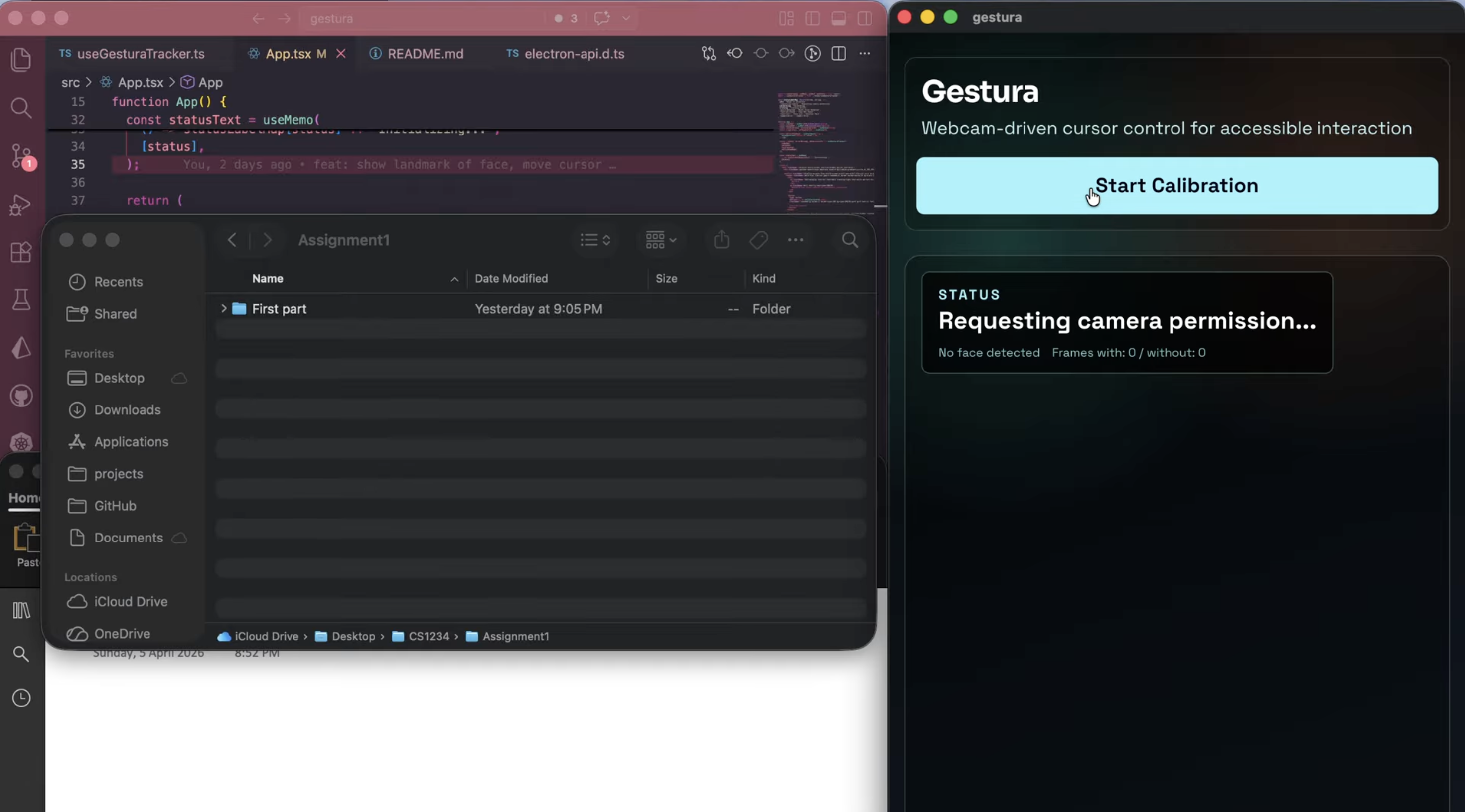Click the customize layout icon in VS Code title bar
Viewport: 1465px width, 812px height.
click(786, 19)
